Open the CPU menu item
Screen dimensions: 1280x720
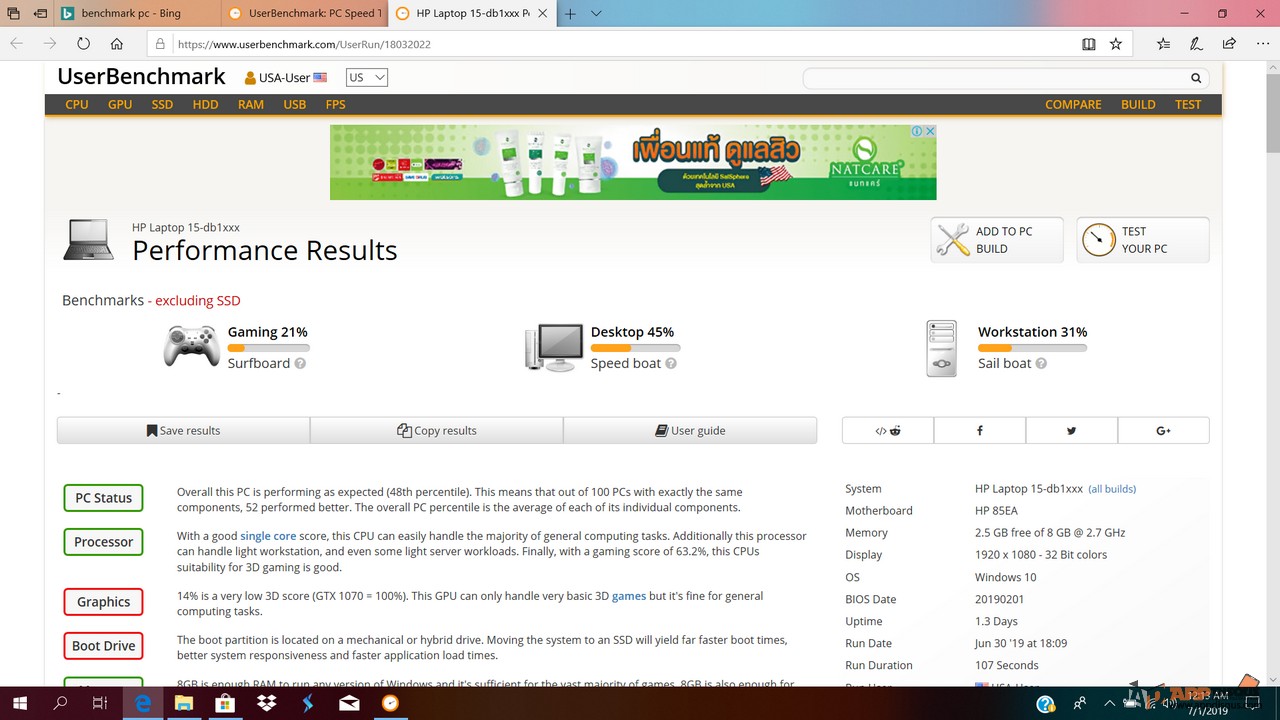coord(77,105)
